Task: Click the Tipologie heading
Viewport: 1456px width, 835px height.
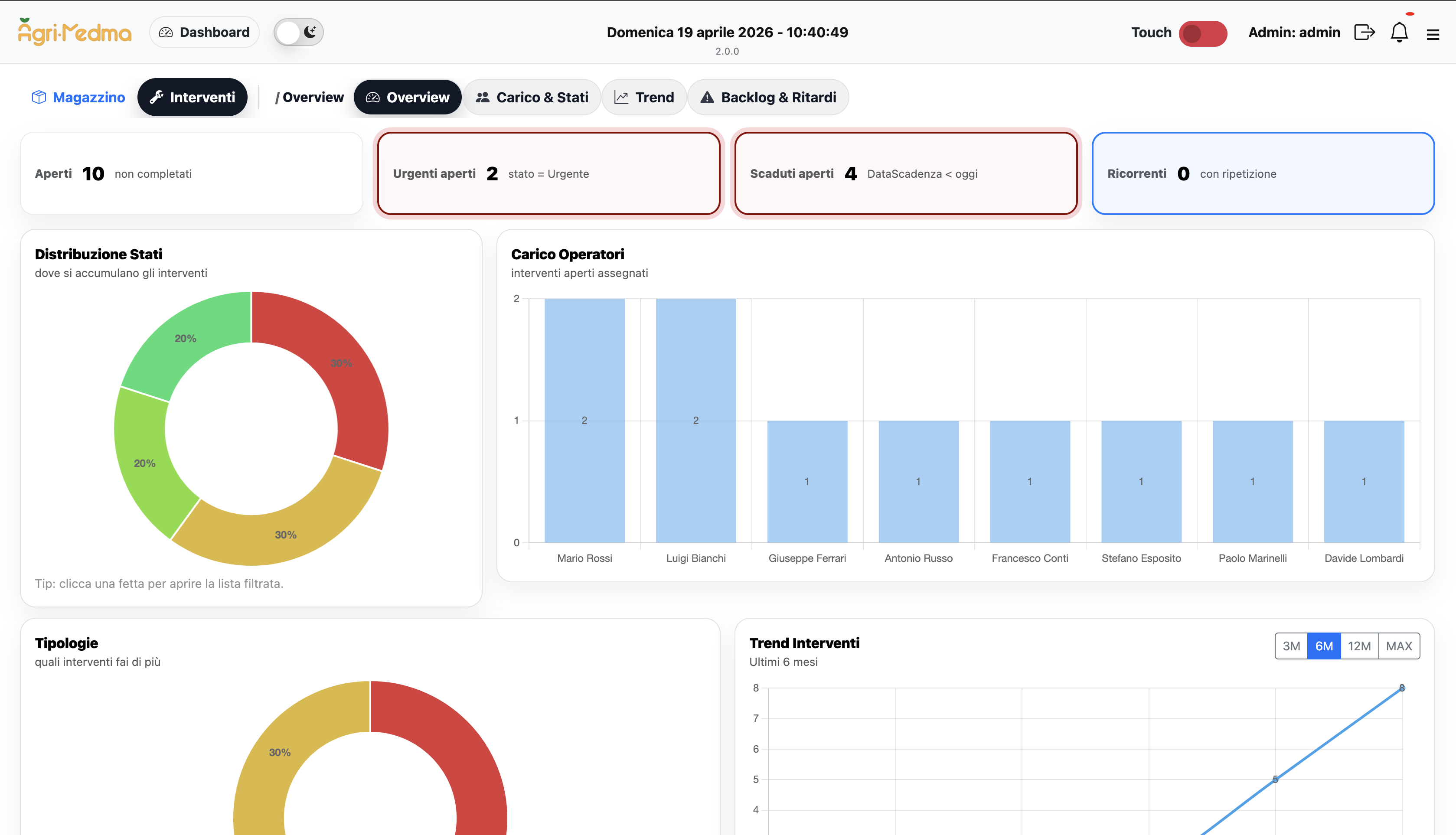Action: pos(66,643)
